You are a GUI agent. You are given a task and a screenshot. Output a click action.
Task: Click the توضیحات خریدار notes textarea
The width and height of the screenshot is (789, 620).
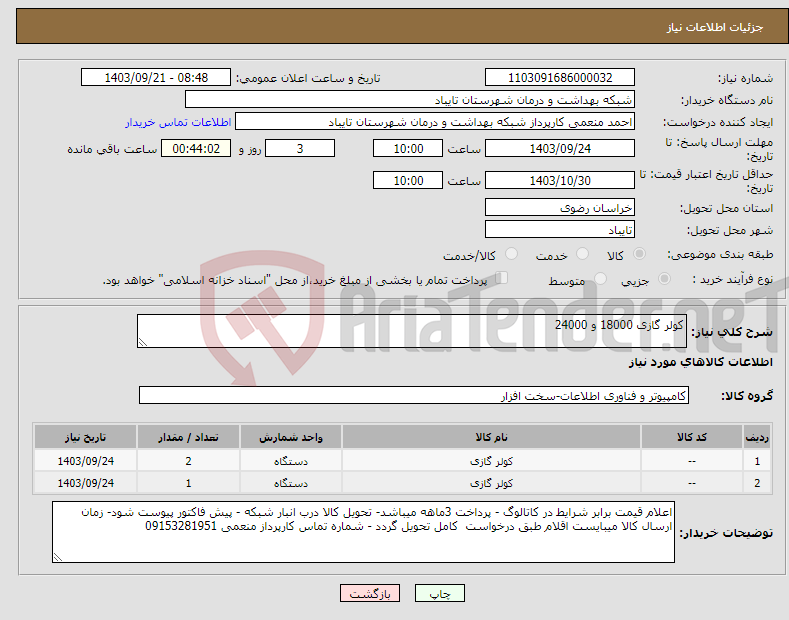click(363, 532)
